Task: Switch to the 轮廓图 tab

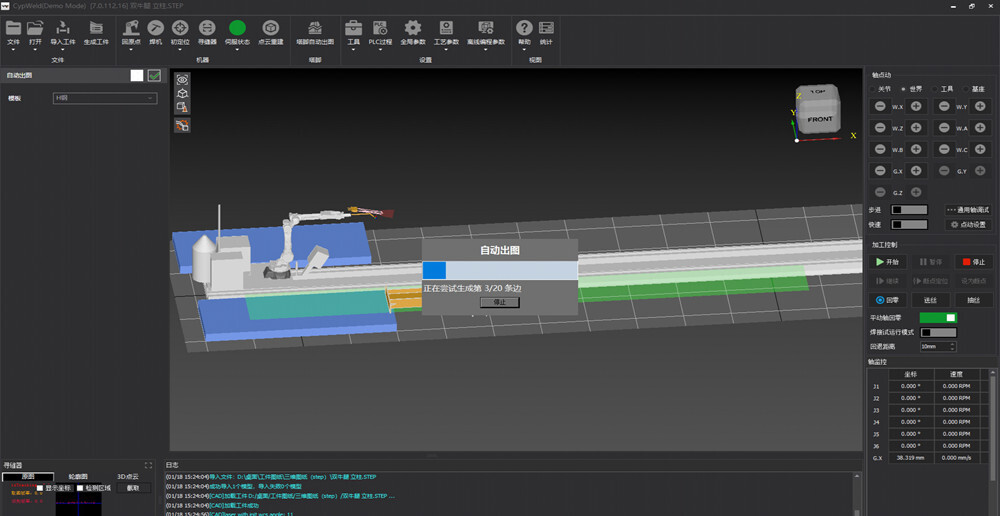Action: tap(77, 477)
